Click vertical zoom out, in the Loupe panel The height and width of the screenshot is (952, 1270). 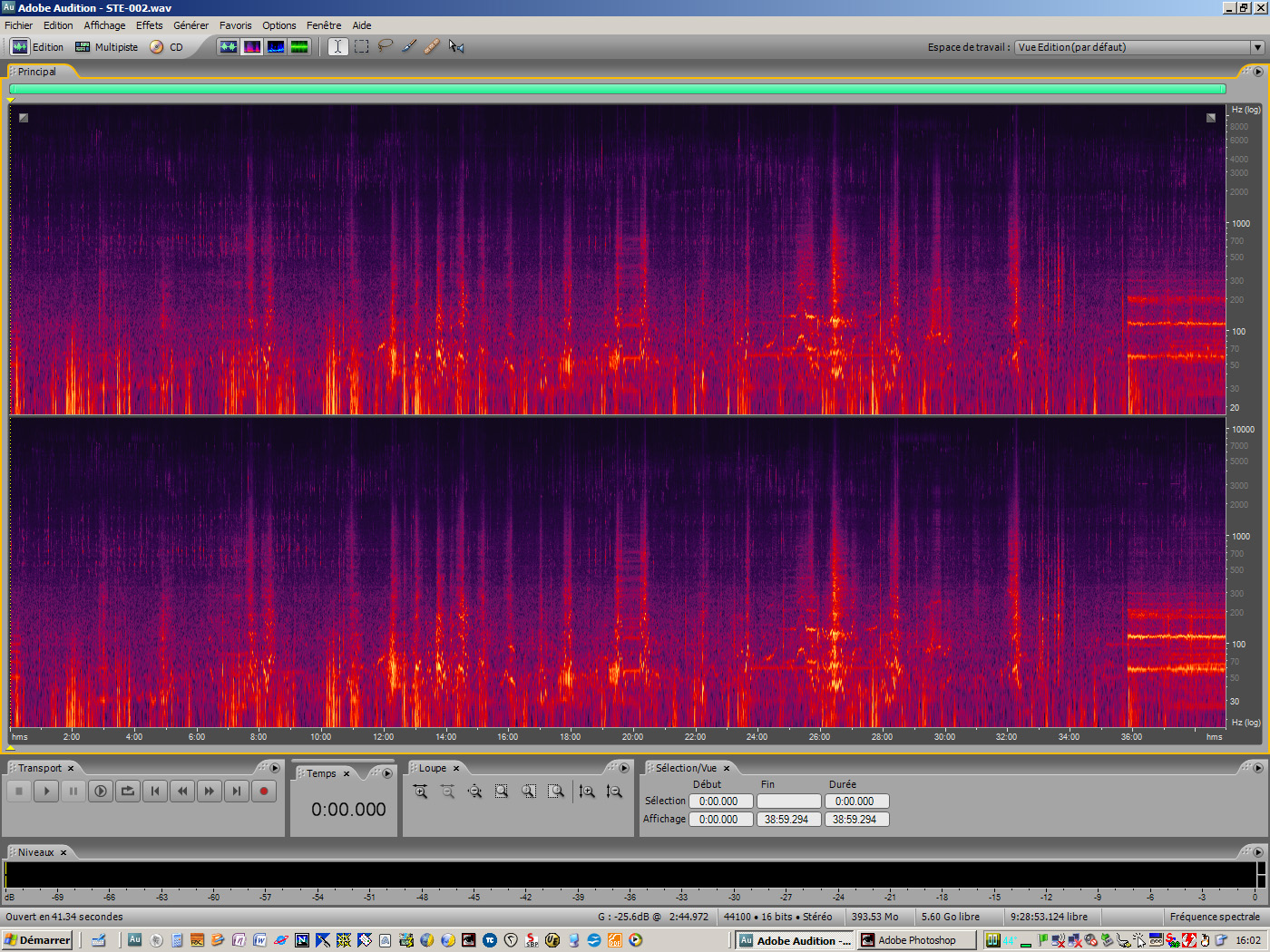[x=614, y=791]
